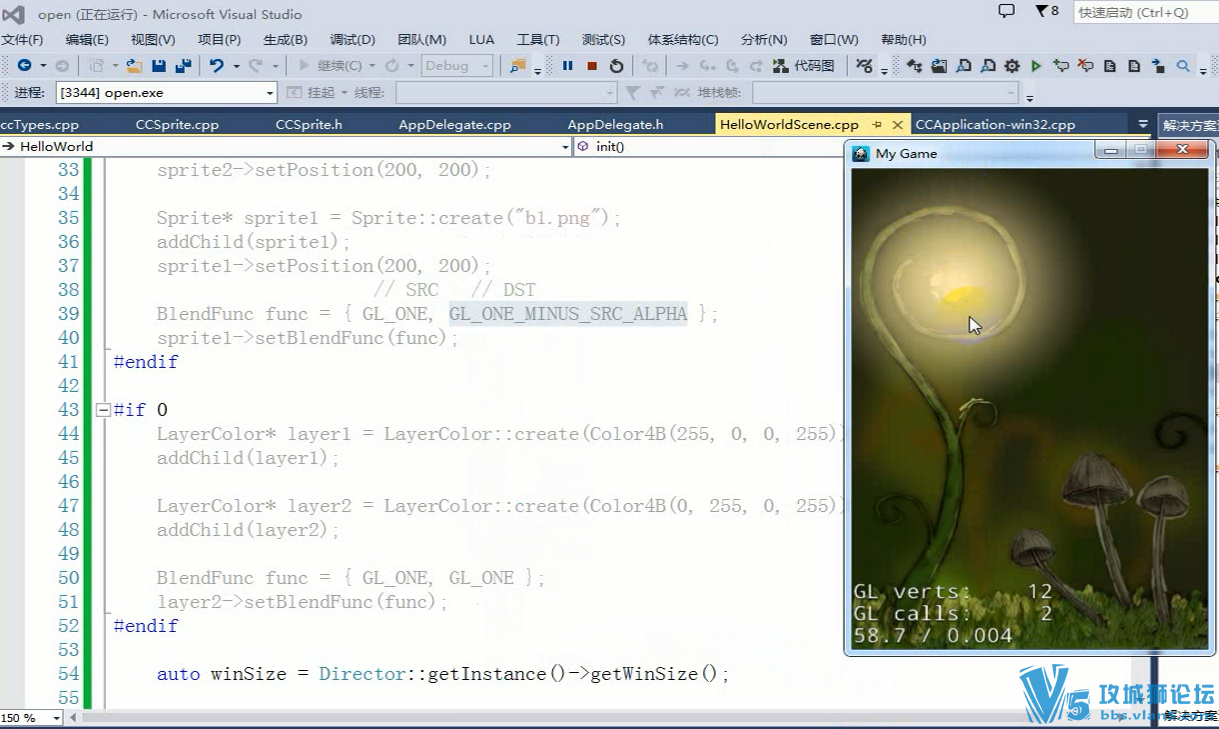Screen dimensions: 1219x729
Task: Open the 文件(F) menu
Action: click(22, 39)
